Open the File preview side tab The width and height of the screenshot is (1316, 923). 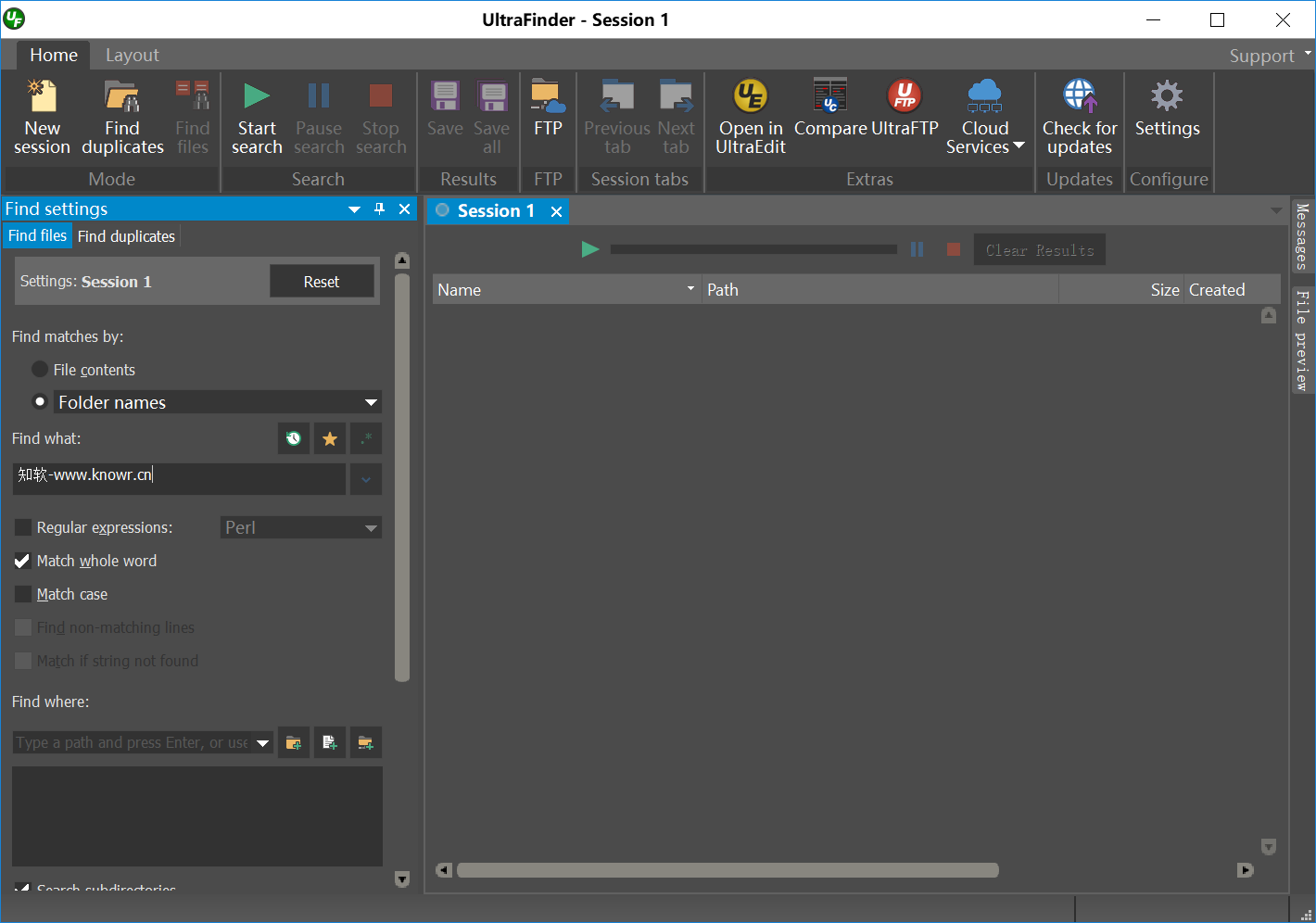click(1302, 340)
